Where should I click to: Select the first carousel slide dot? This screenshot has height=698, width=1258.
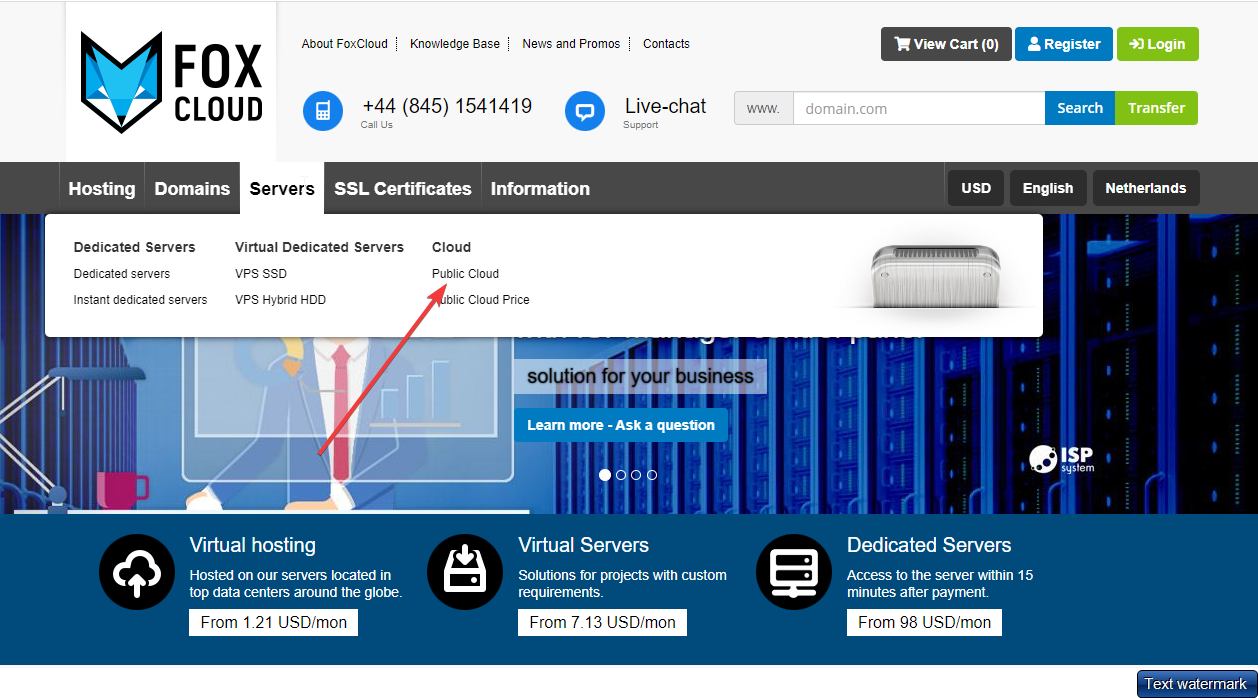tap(605, 475)
